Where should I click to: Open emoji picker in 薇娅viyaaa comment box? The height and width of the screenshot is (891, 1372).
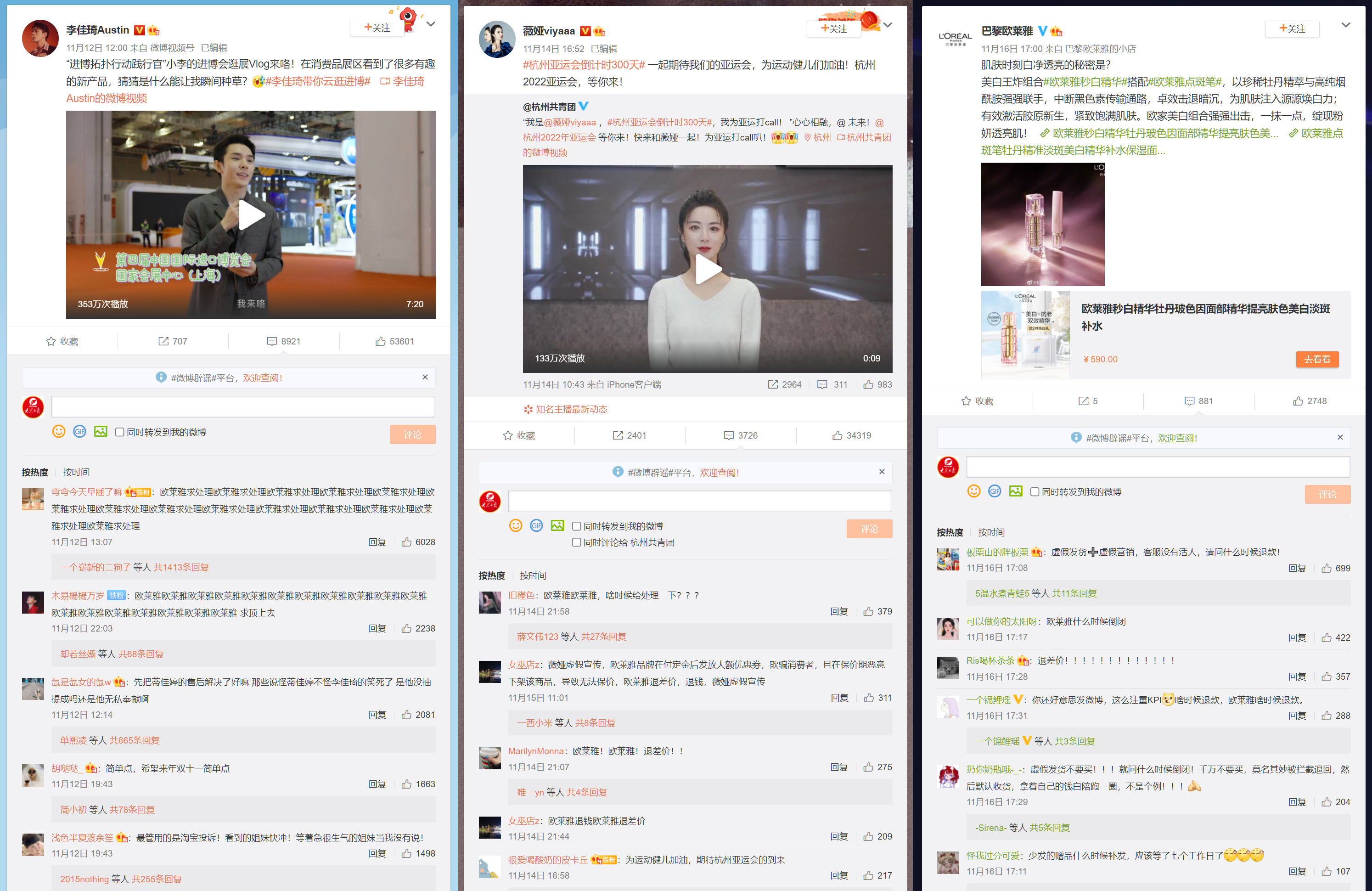click(x=515, y=525)
